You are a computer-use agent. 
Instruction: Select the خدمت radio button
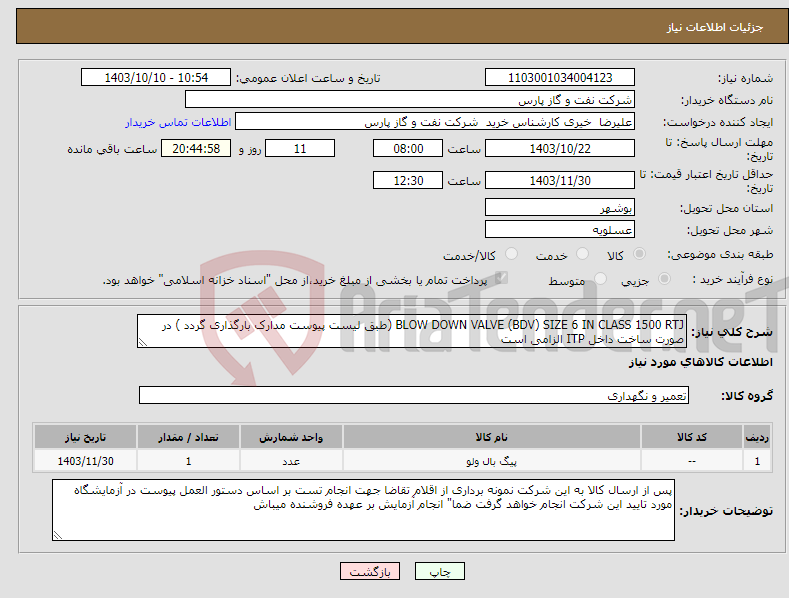[x=582, y=254]
